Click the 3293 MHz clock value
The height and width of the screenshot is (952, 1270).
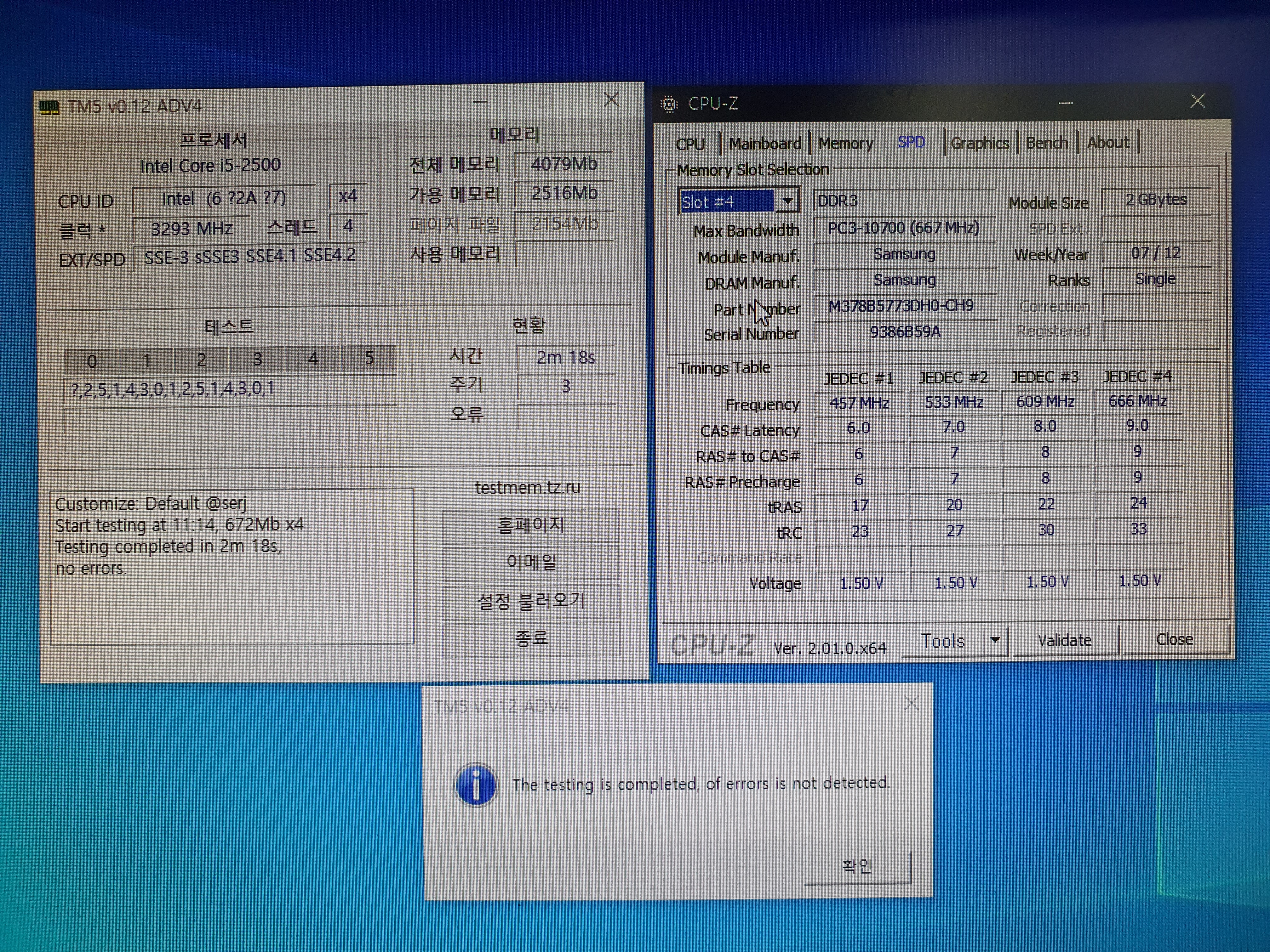tap(191, 228)
